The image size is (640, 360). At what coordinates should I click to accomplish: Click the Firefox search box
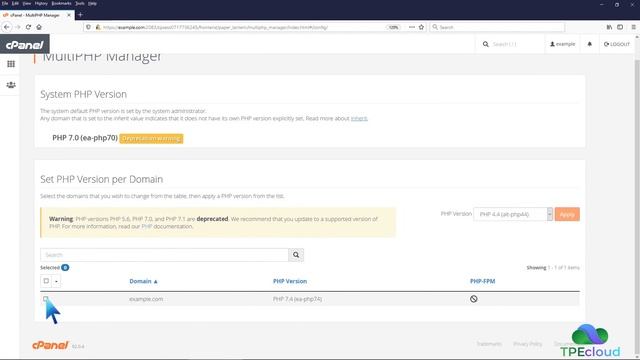pos(497,27)
